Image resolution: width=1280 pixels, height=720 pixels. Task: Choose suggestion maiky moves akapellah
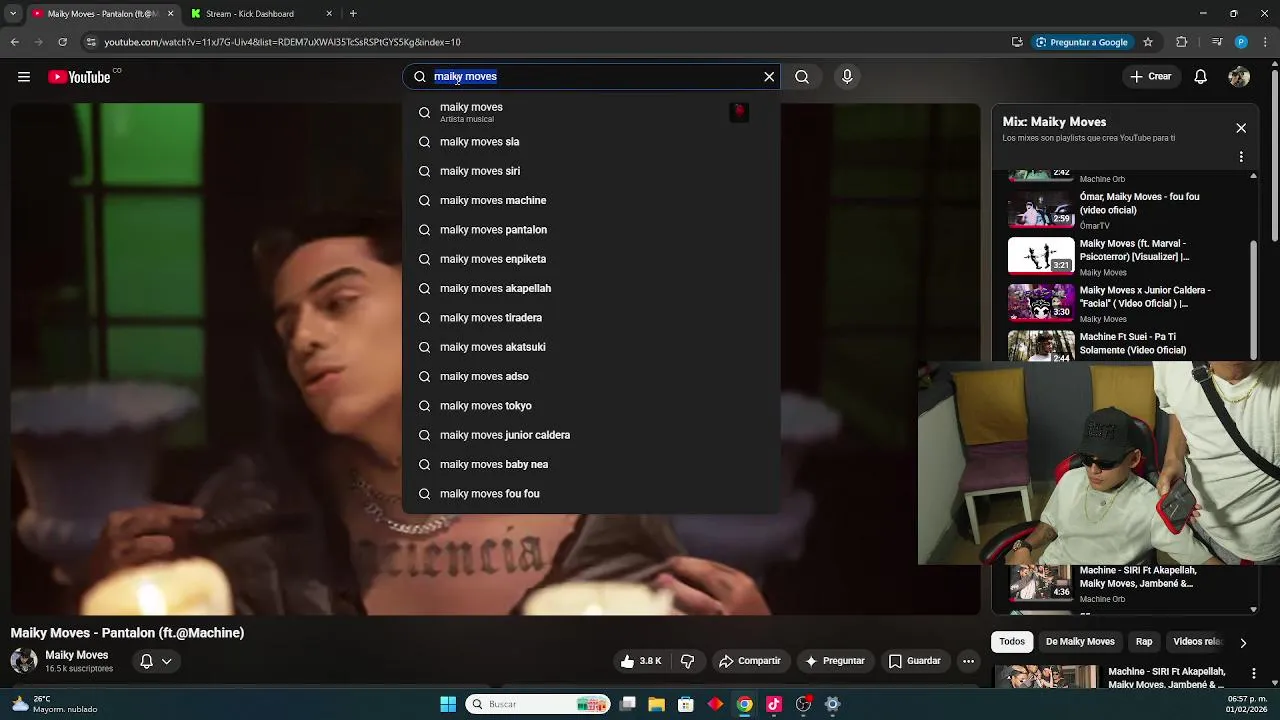(591, 288)
